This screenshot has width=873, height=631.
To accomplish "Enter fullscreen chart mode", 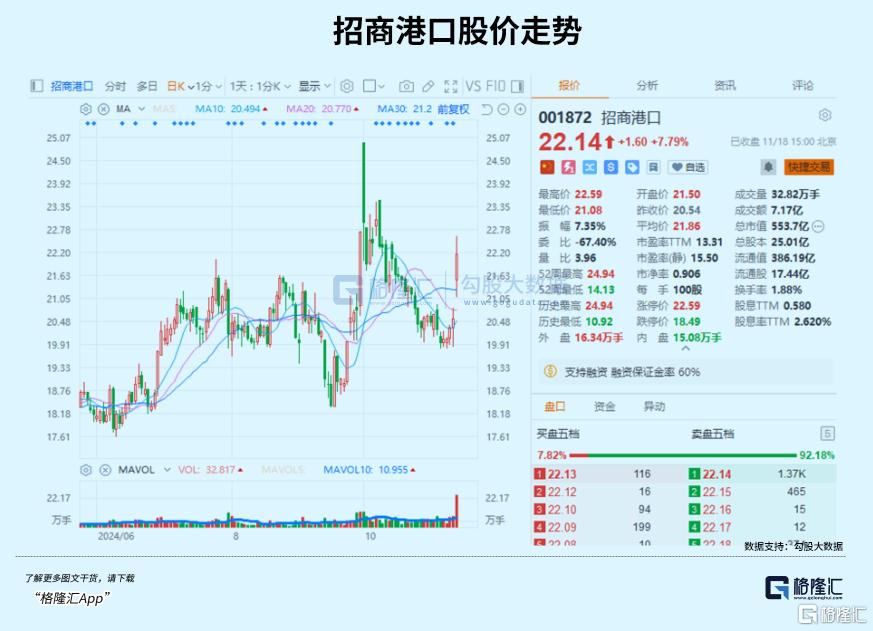I will (450, 86).
